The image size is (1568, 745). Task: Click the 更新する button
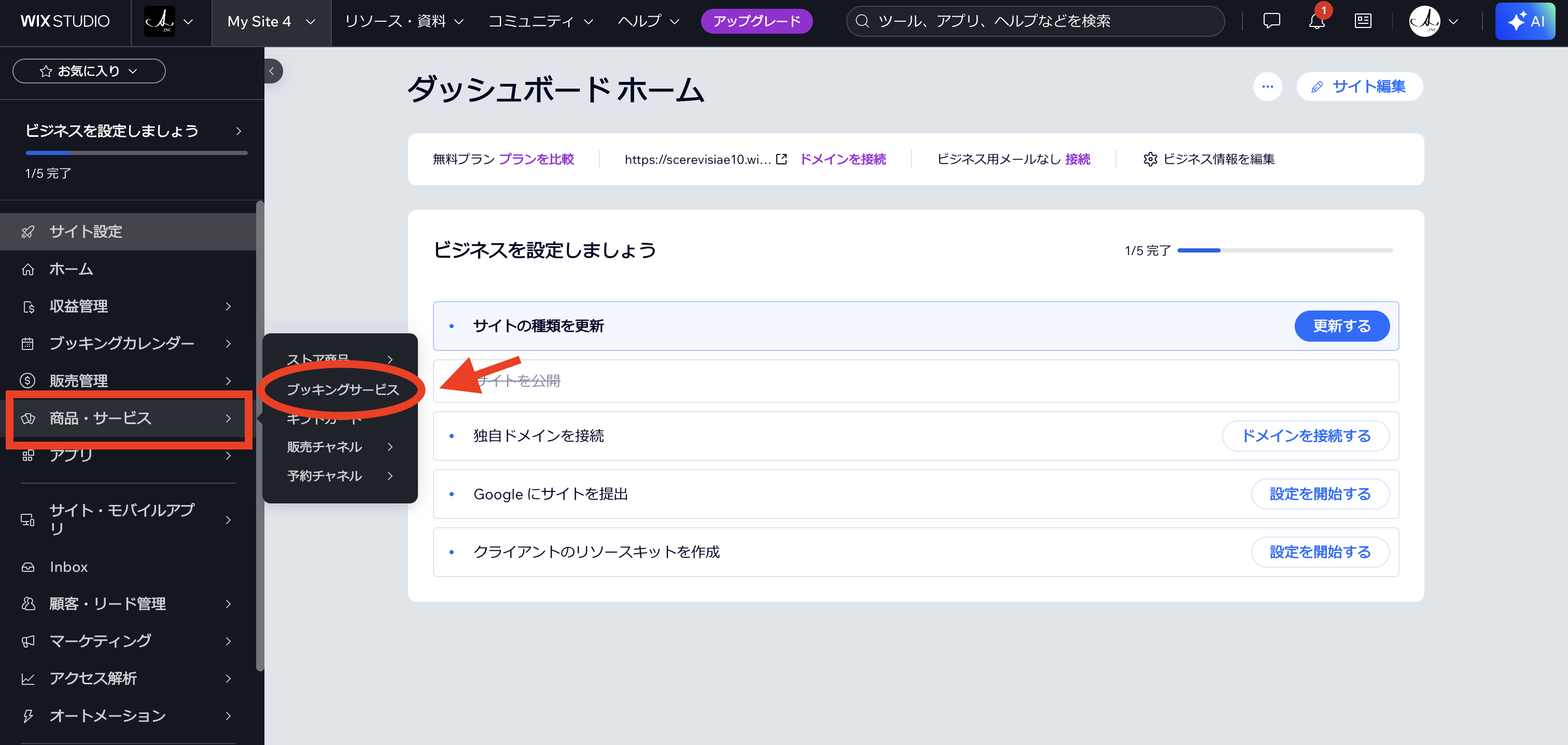[x=1341, y=326]
